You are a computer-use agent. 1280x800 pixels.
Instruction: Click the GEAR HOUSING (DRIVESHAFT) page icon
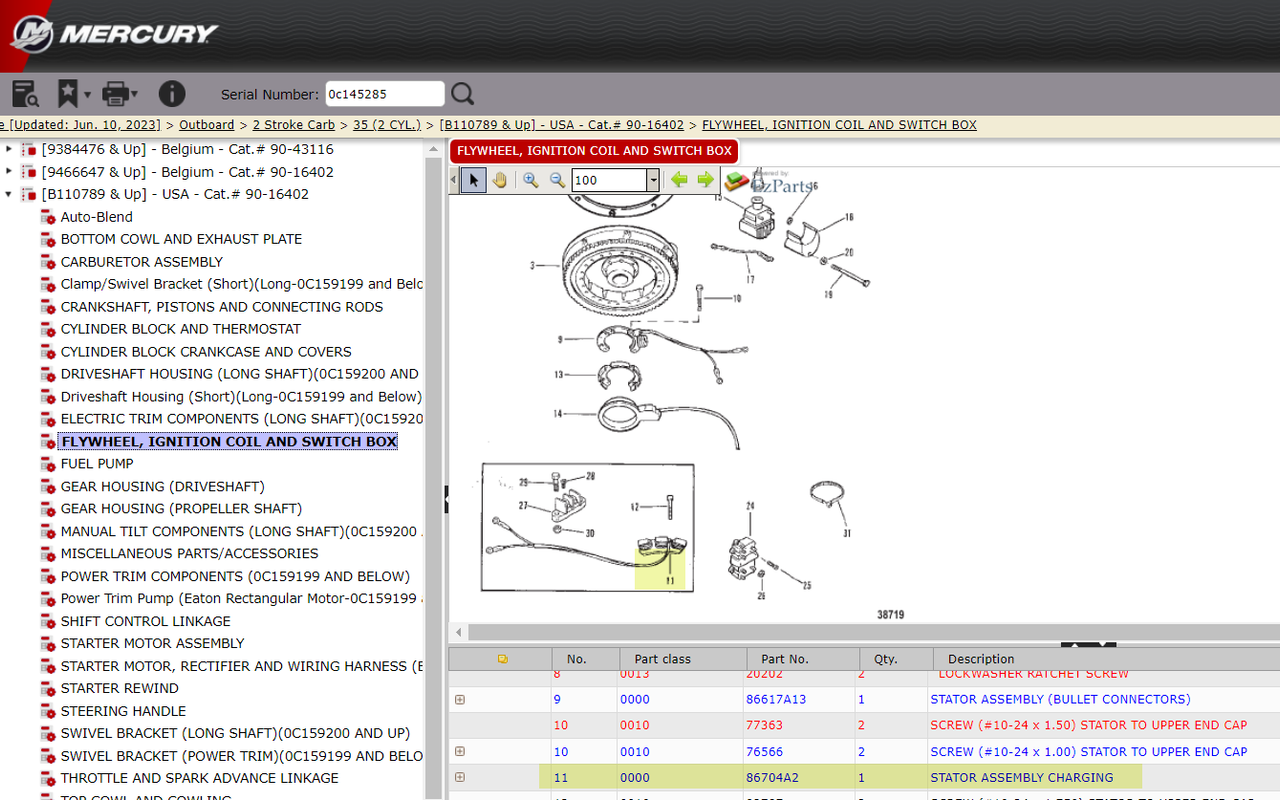(48, 487)
